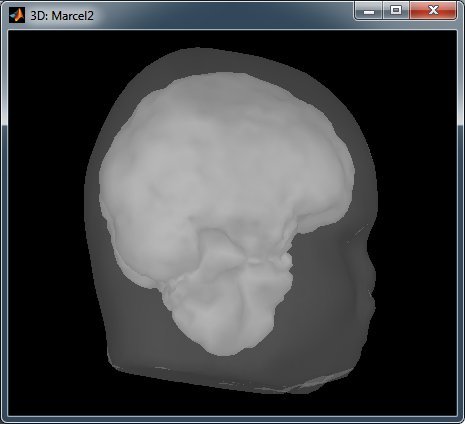
Task: Close the 3D: Marcel2 window
Action: coord(433,11)
